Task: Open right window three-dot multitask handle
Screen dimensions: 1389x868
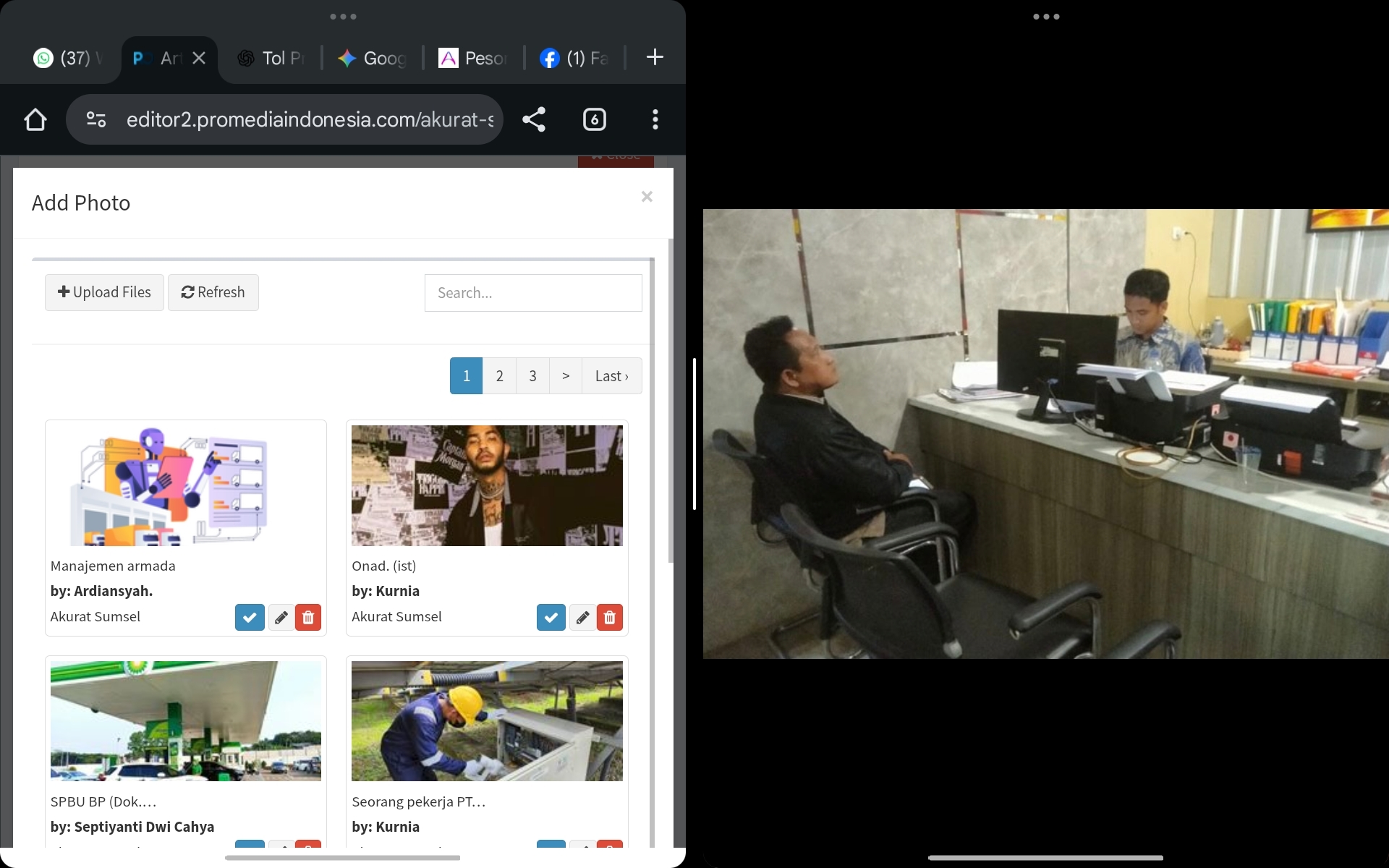Action: [1046, 17]
